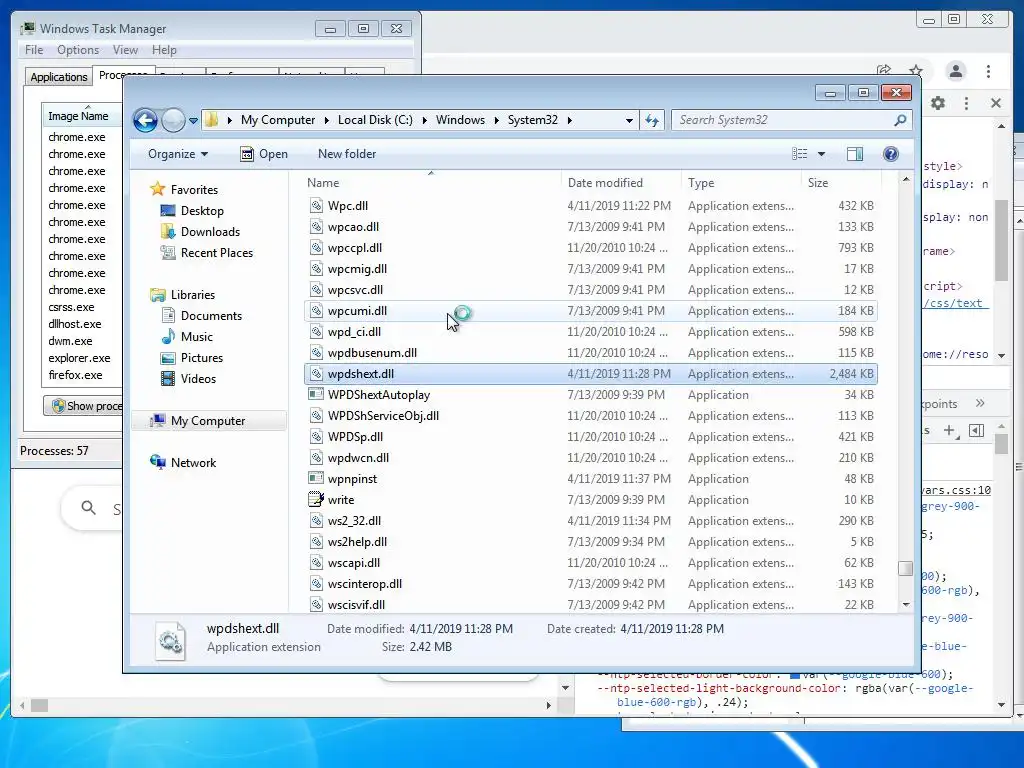Select the Wpc.dll file icon
This screenshot has height=768, width=1024.
(316, 206)
